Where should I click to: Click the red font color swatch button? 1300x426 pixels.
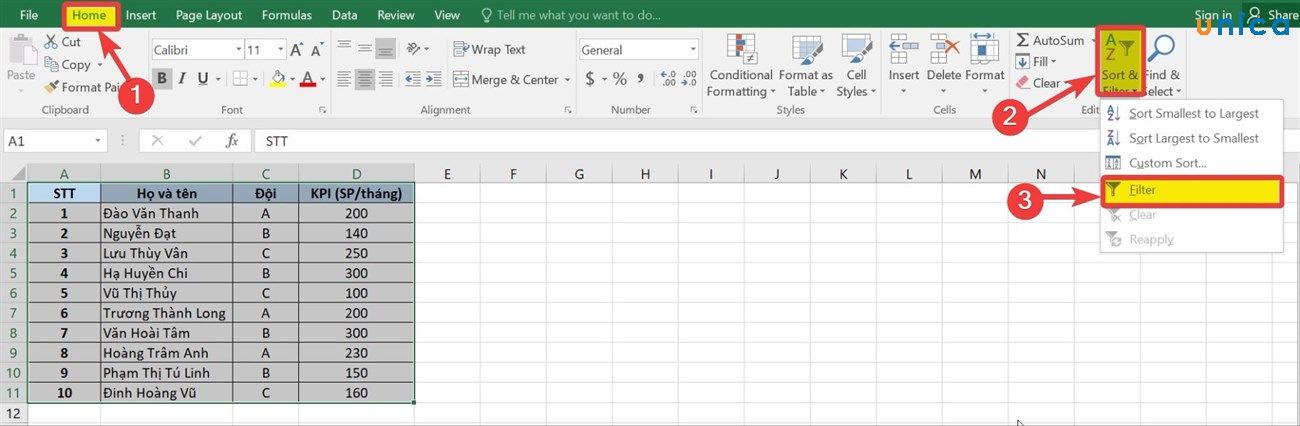[307, 79]
